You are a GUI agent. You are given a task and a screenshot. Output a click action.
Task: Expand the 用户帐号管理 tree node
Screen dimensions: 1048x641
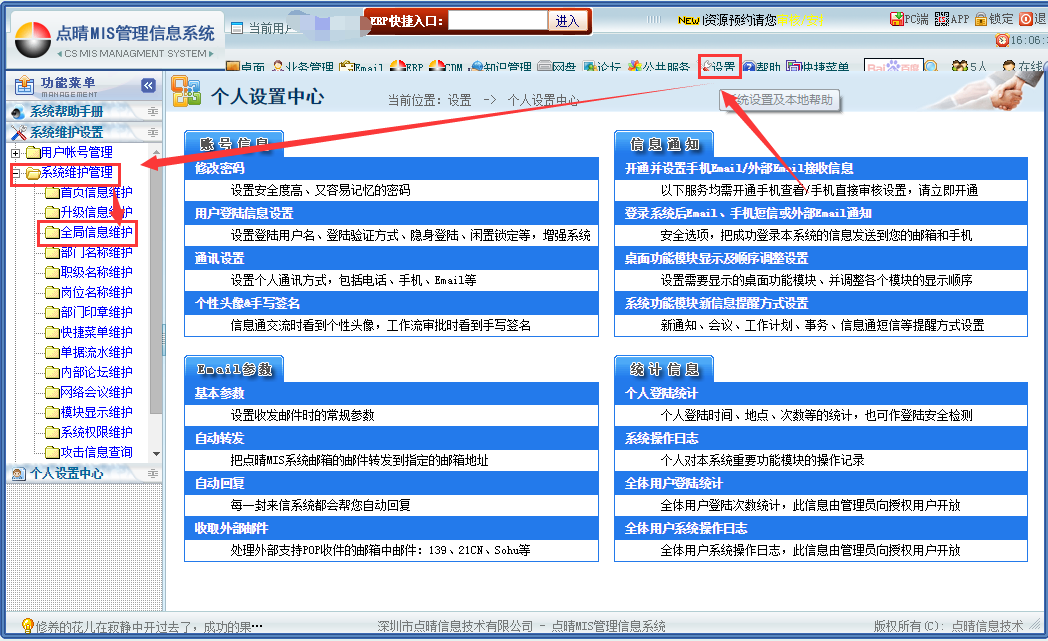click(x=15, y=153)
